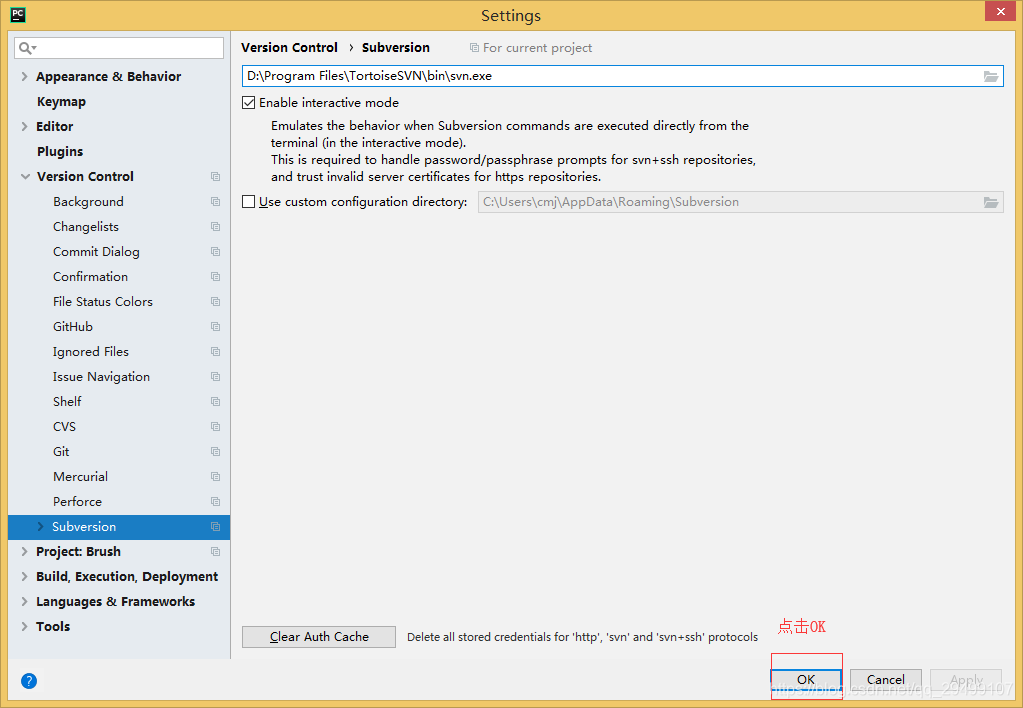This screenshot has height=708, width=1023.
Task: Click the project-level icon beside Changelists
Action: pyautogui.click(x=215, y=226)
